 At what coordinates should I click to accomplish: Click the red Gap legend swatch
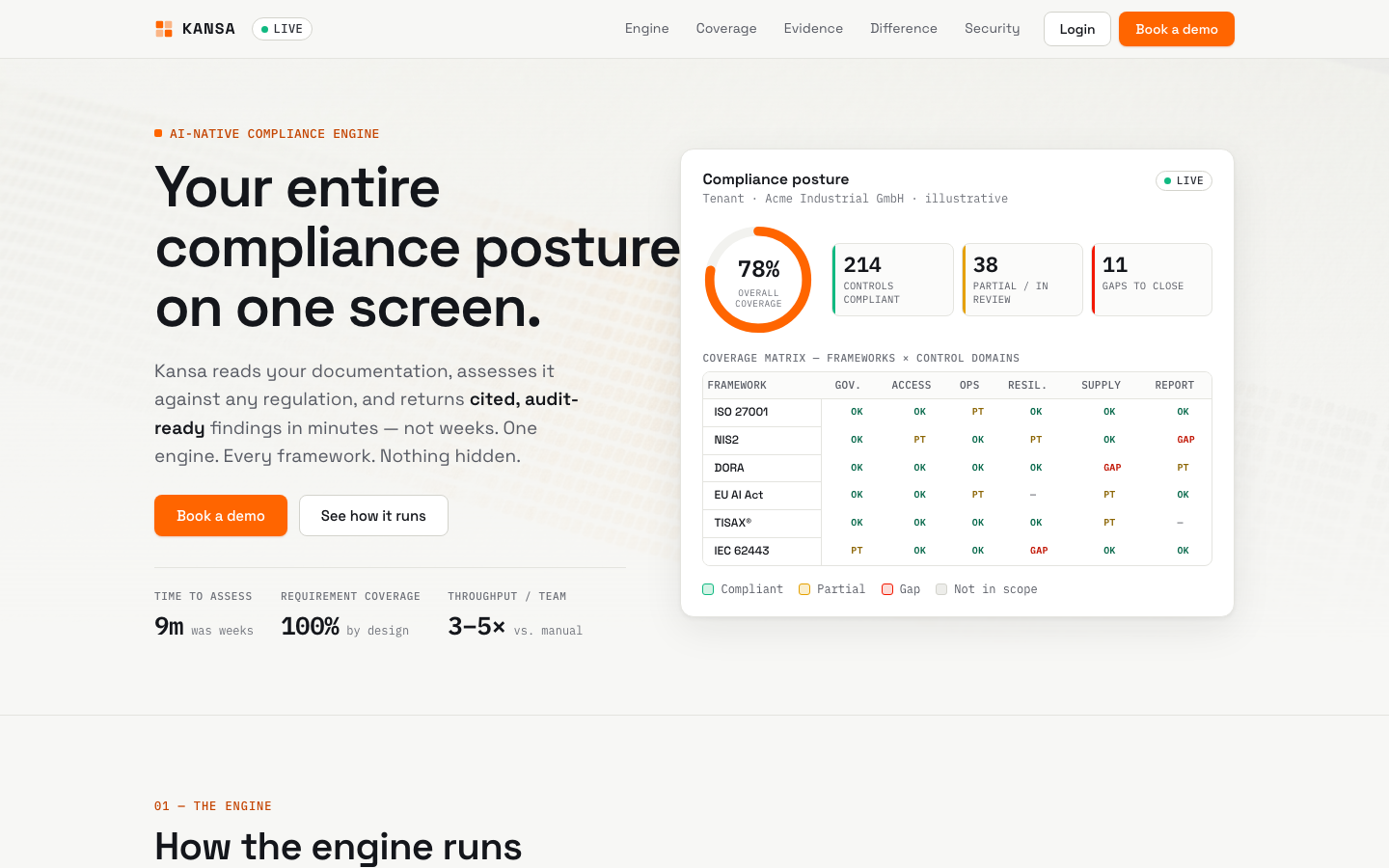click(x=887, y=589)
